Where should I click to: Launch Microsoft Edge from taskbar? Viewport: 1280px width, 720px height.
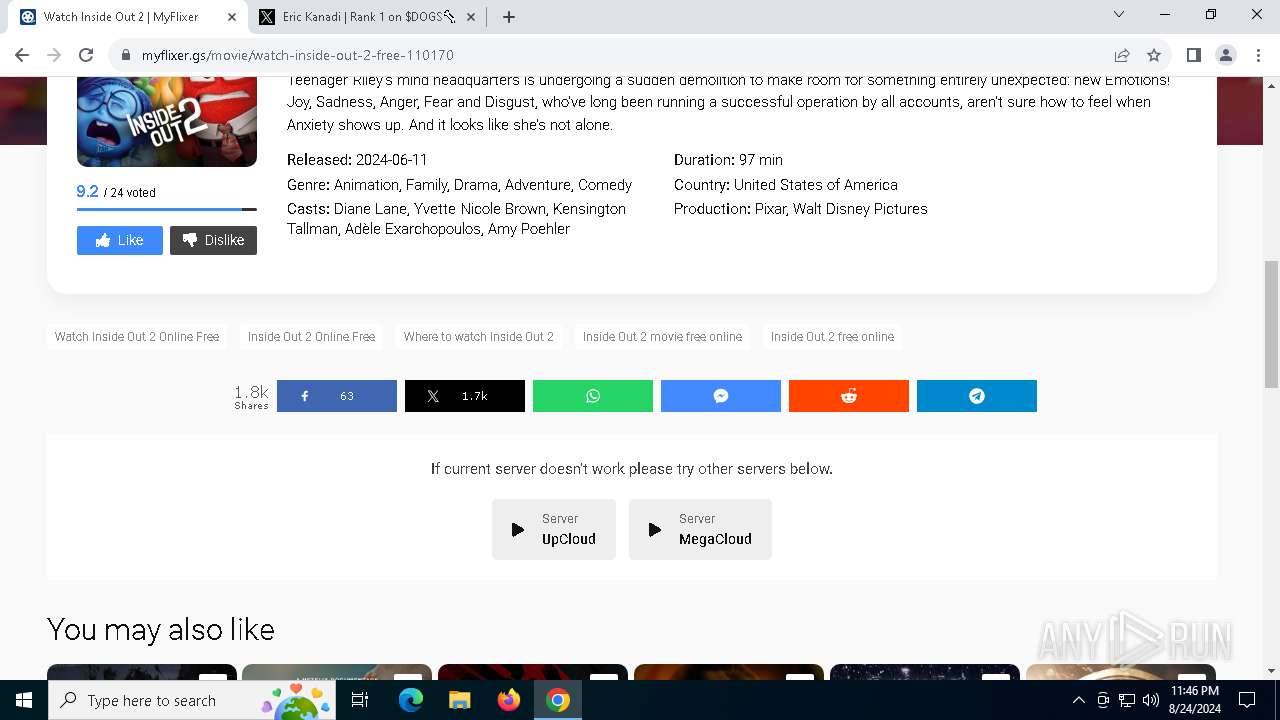point(410,700)
